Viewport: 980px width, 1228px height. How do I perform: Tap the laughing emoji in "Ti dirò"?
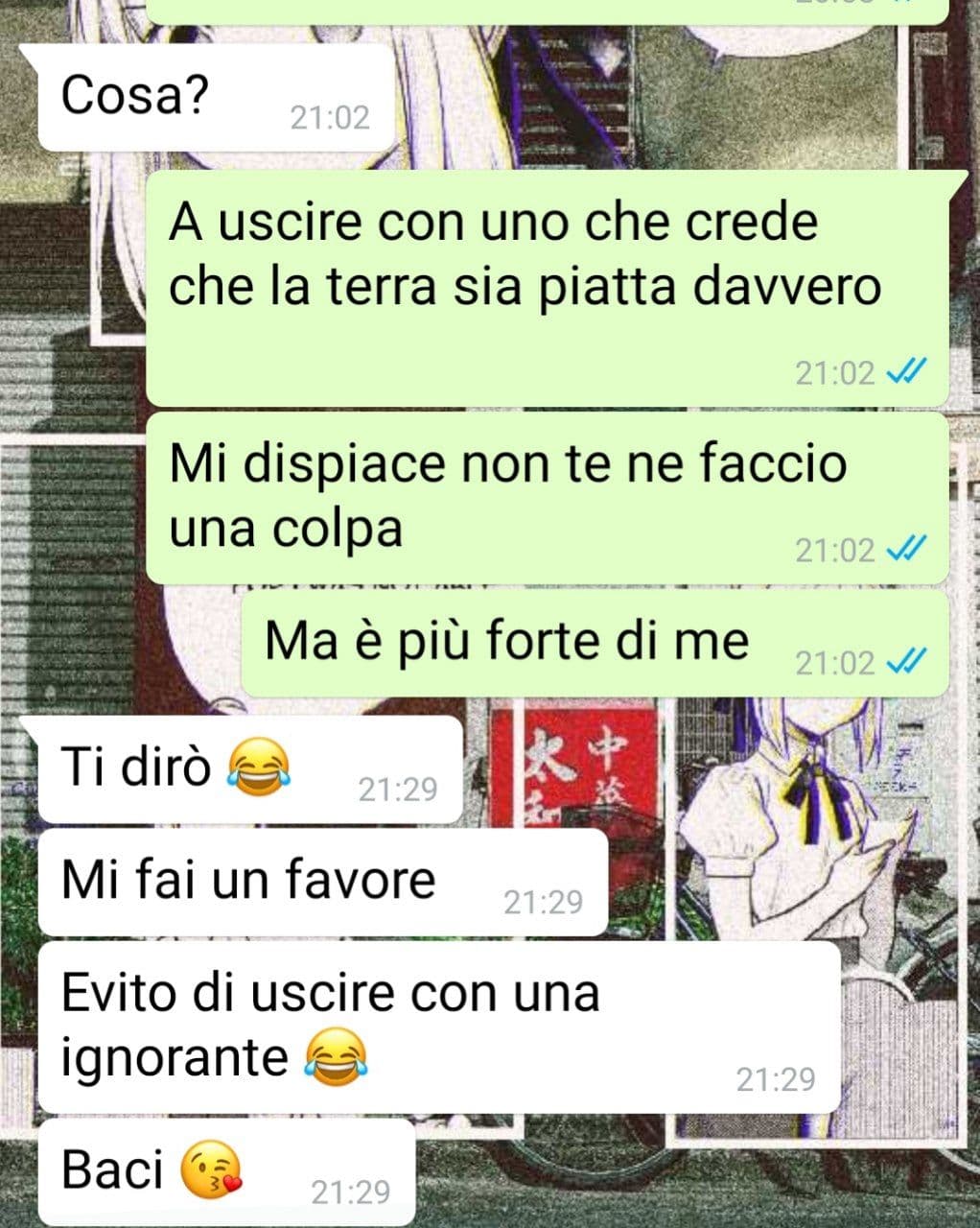tap(259, 767)
